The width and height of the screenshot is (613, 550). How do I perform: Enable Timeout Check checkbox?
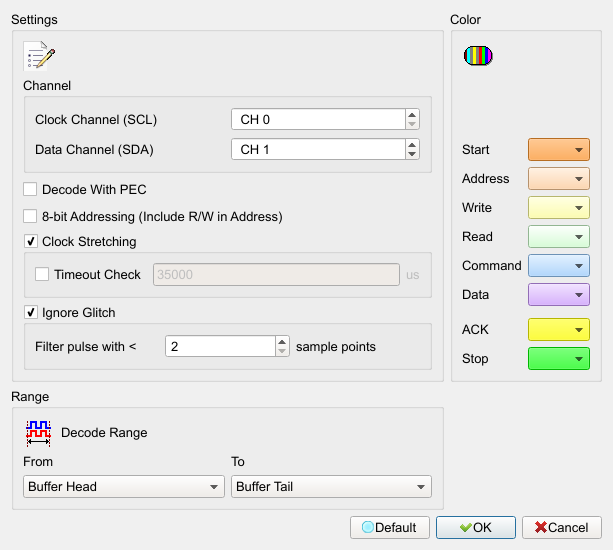click(x=42, y=274)
